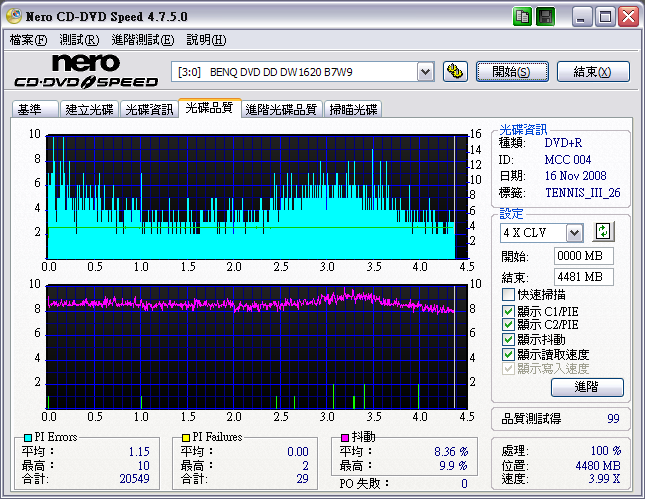
Task: Click the jitter maximum 9.9 %
Action: (x=453, y=466)
